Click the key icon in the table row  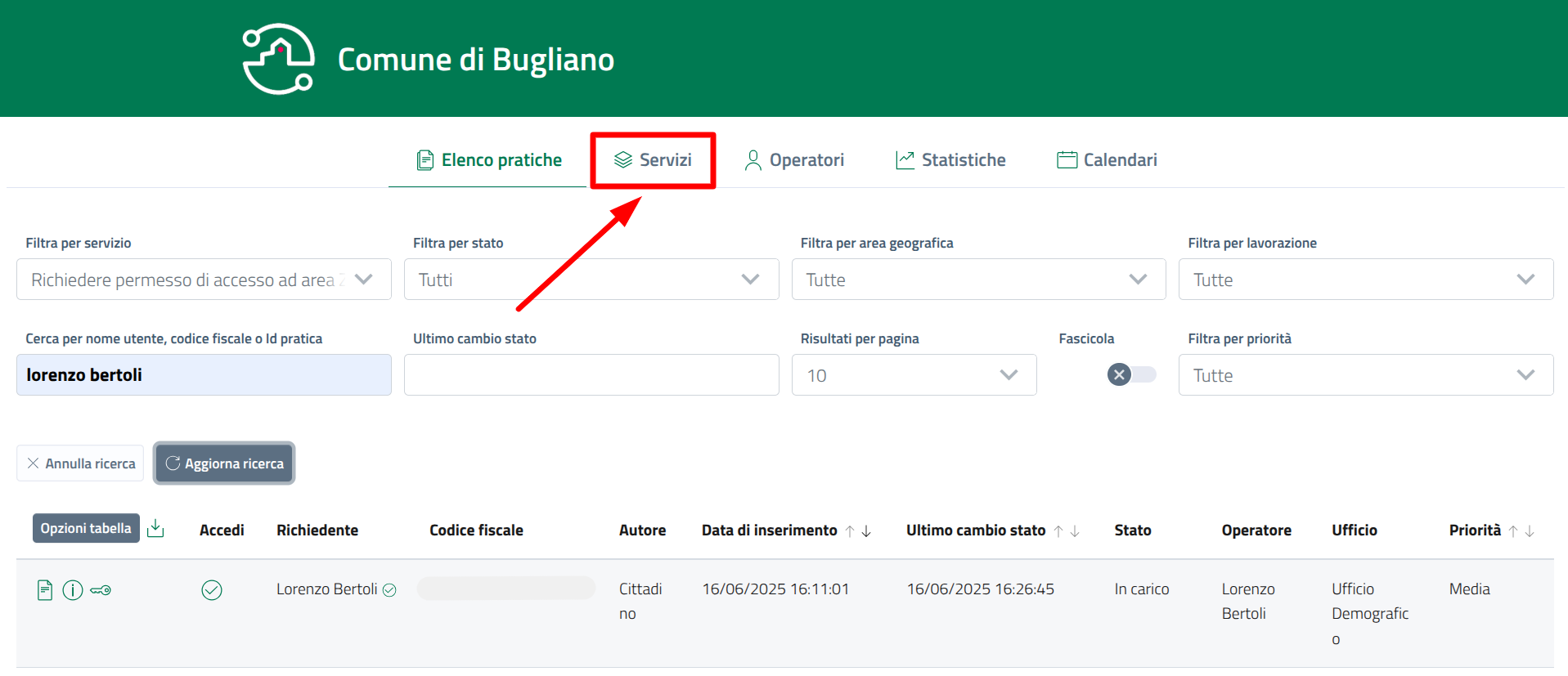101,589
